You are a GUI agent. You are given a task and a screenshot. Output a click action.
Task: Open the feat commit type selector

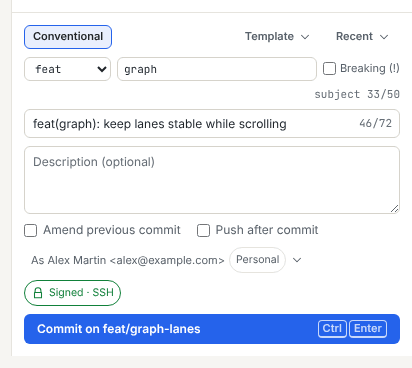(67, 69)
